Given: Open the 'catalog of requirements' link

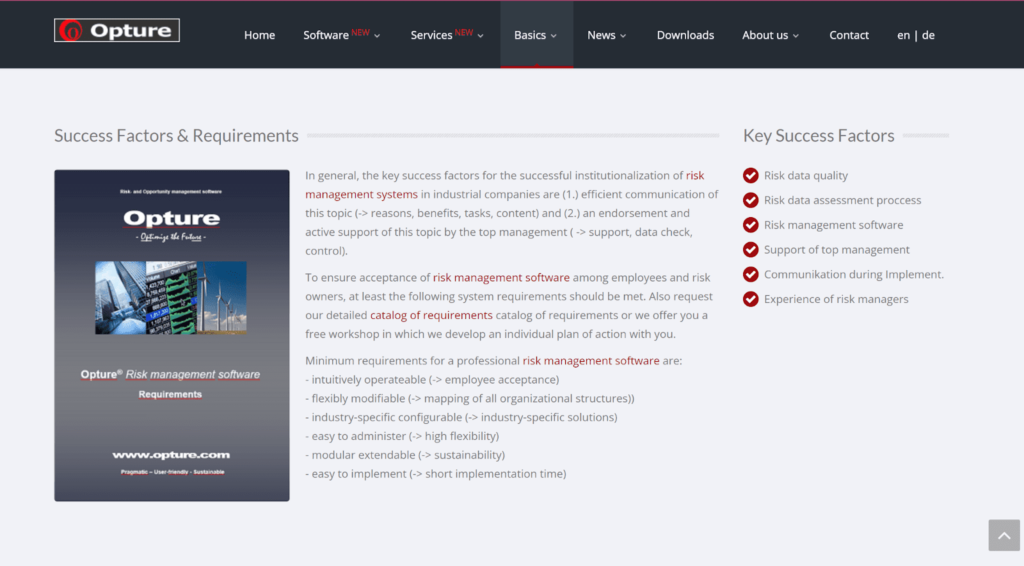Looking at the screenshot, I should pos(431,315).
